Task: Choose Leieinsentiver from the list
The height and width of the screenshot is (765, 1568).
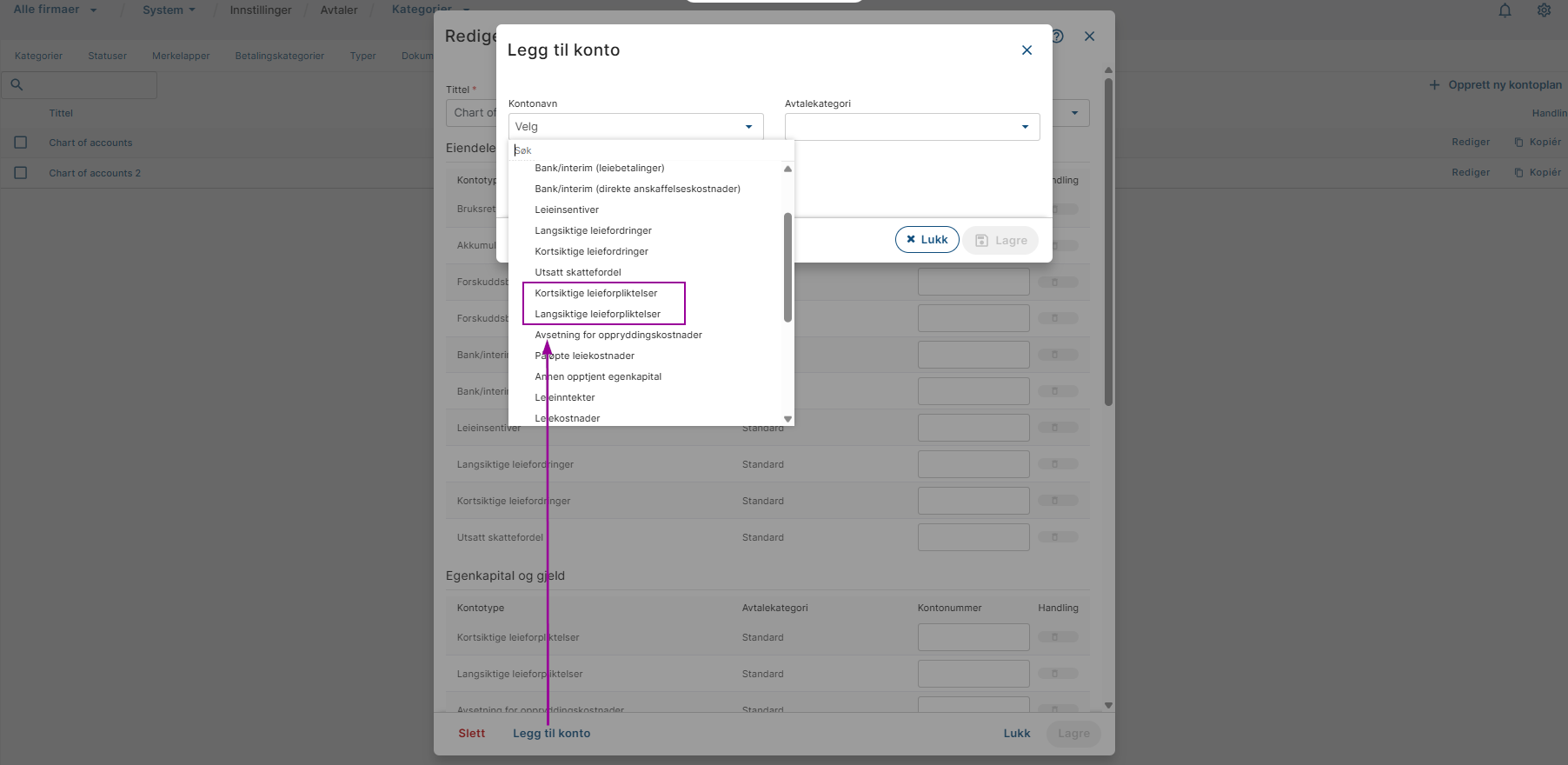Action: 567,210
